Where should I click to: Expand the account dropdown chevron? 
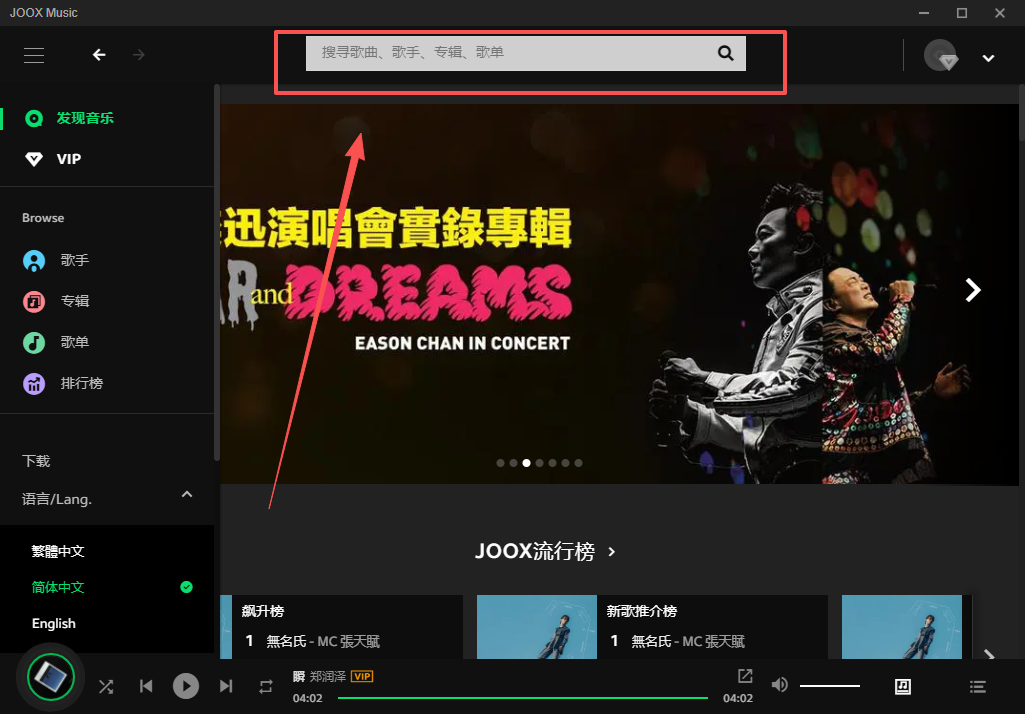click(x=988, y=58)
